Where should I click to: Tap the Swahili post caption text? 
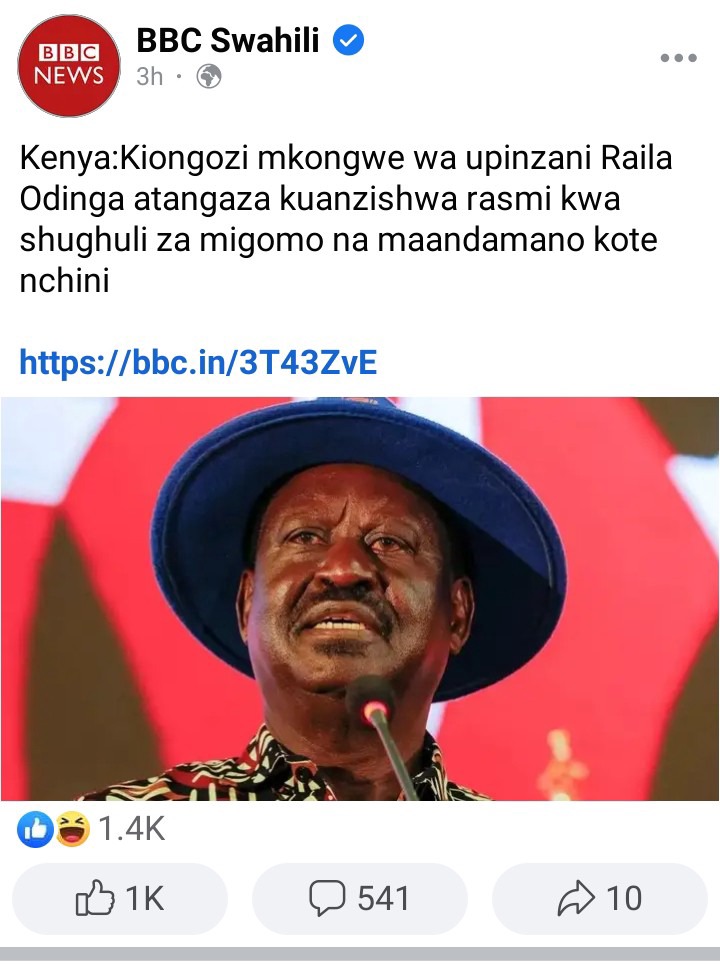346,219
